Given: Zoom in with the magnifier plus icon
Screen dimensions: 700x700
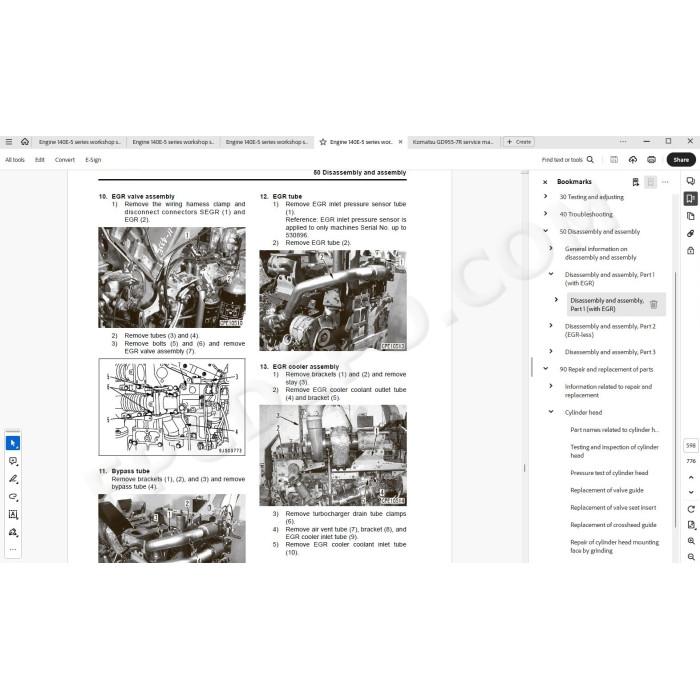Looking at the screenshot, I should 691,541.
